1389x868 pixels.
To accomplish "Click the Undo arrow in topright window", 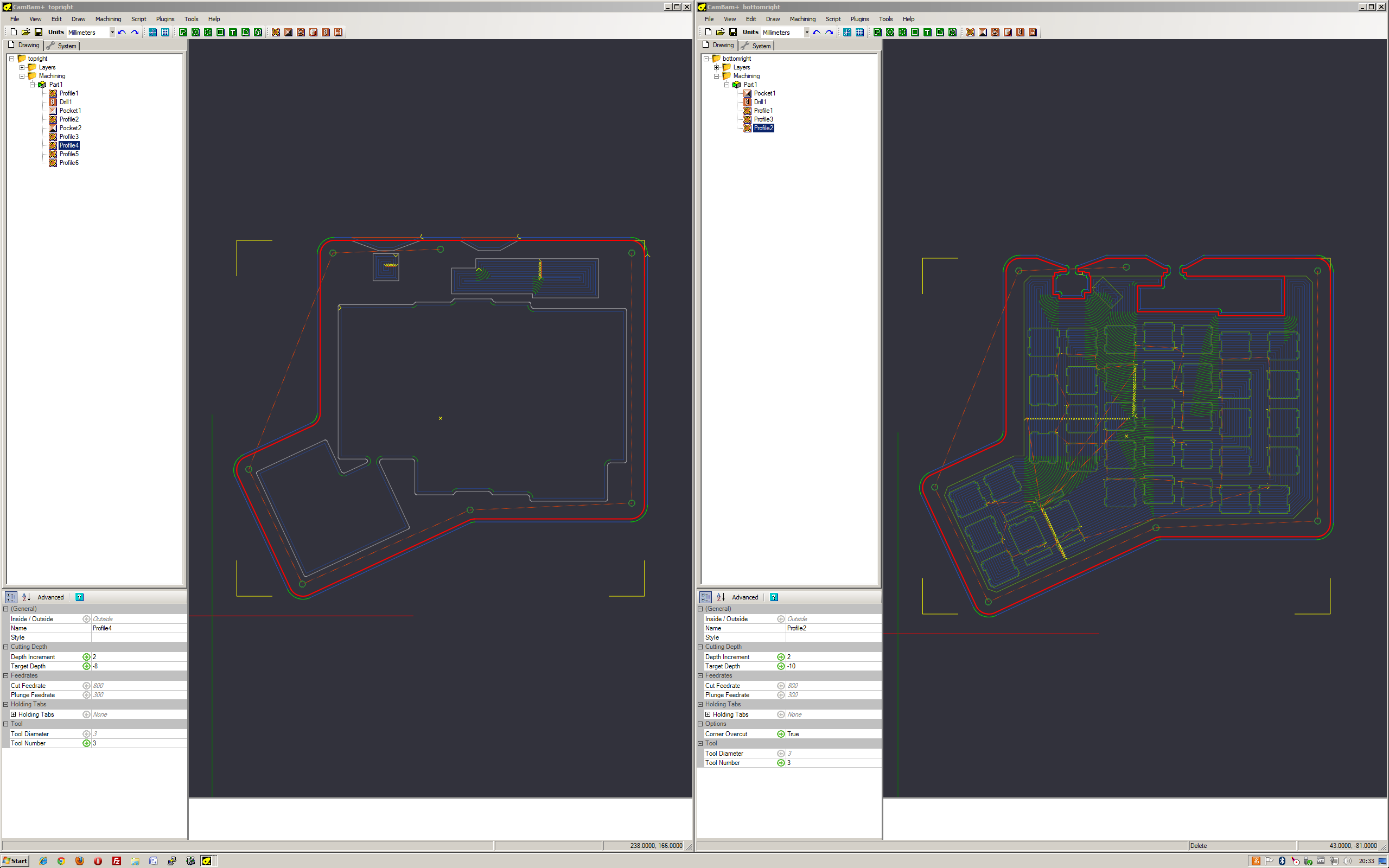I will click(122, 32).
